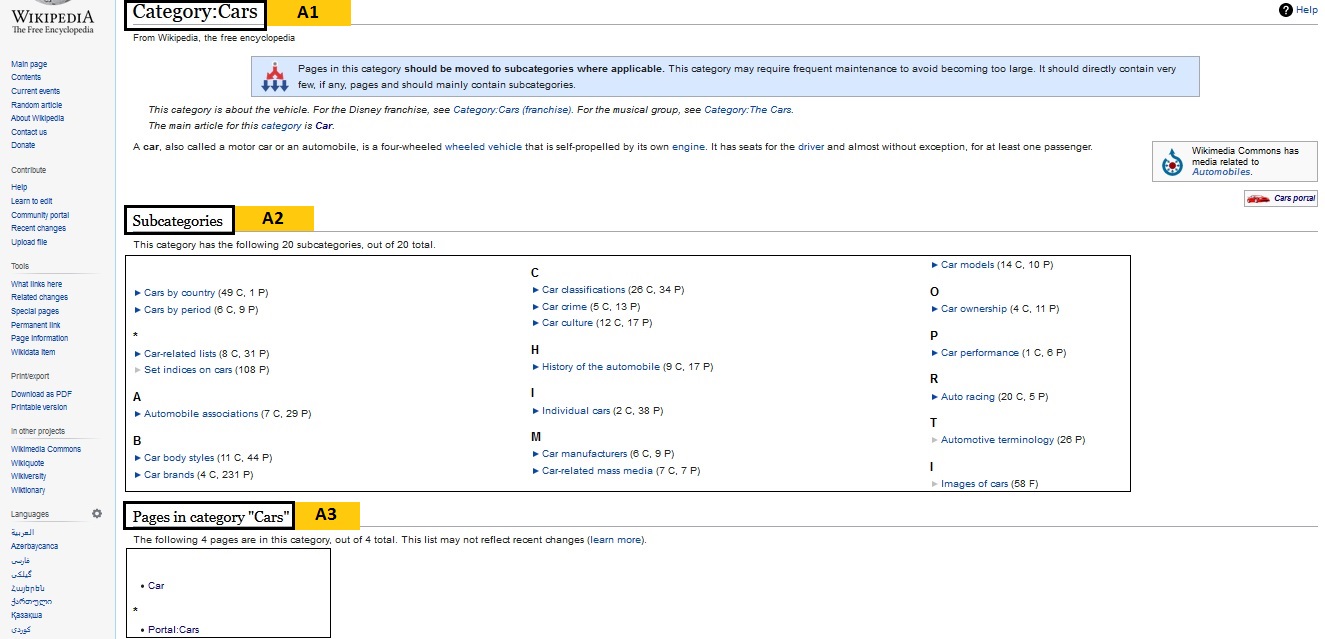The width and height of the screenshot is (1325, 639).
Task: Open the Community portal sidebar link
Action: click(x=40, y=215)
